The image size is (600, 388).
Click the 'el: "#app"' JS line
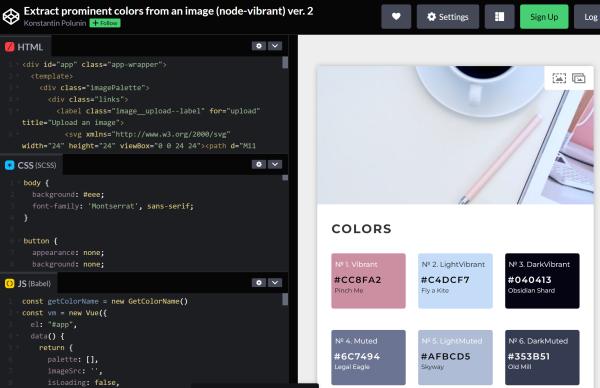(x=54, y=324)
